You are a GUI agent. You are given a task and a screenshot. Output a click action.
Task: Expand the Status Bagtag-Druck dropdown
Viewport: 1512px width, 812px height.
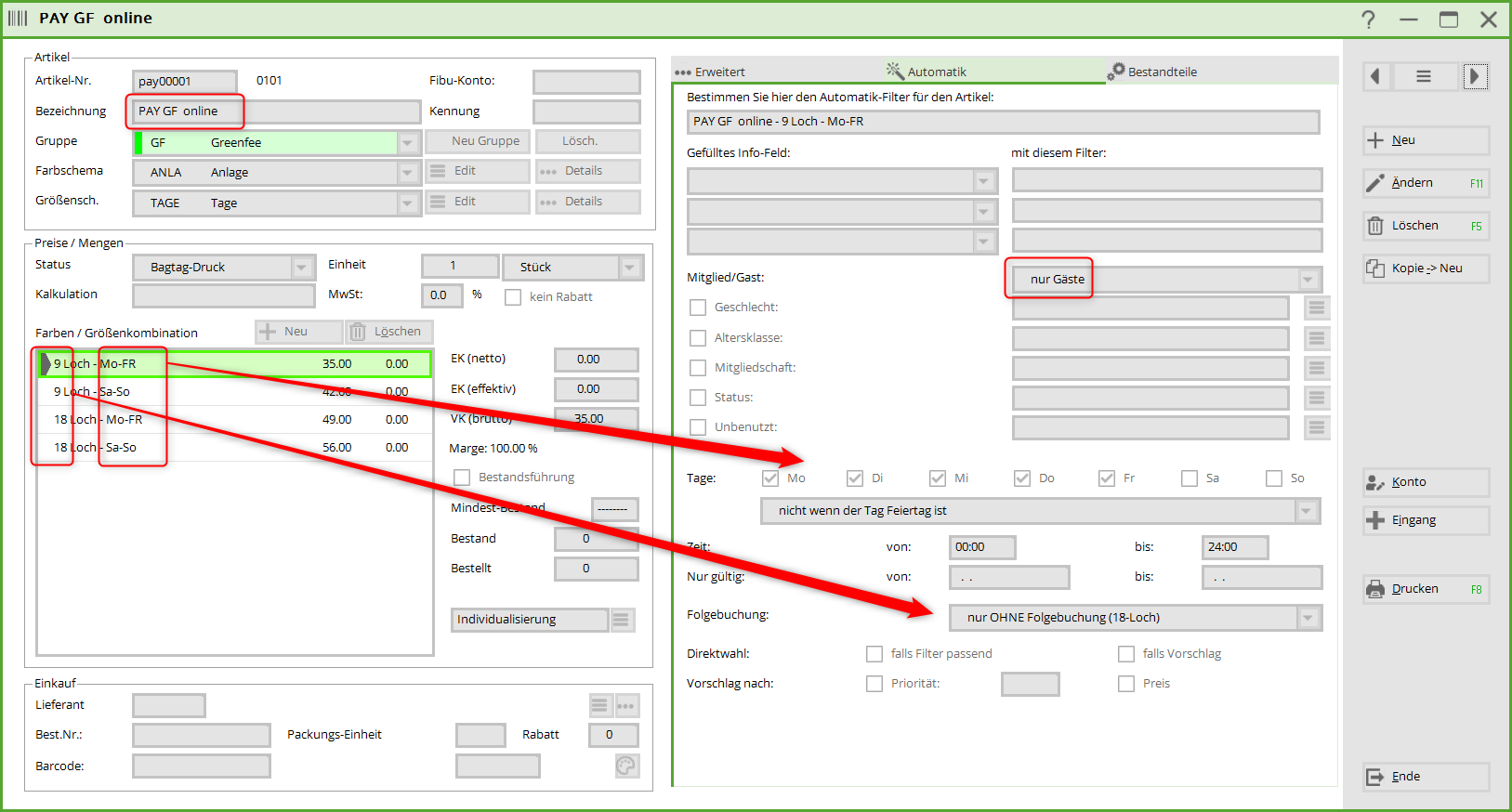(x=302, y=268)
